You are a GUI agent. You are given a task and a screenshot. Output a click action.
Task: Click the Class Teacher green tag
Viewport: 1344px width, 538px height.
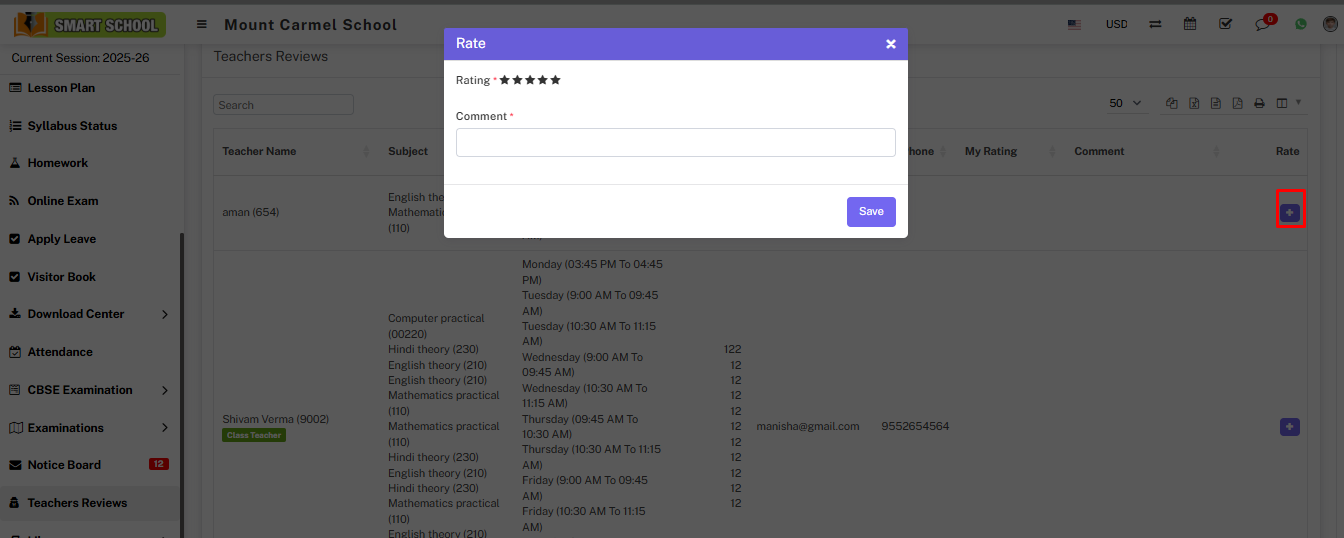(x=254, y=435)
